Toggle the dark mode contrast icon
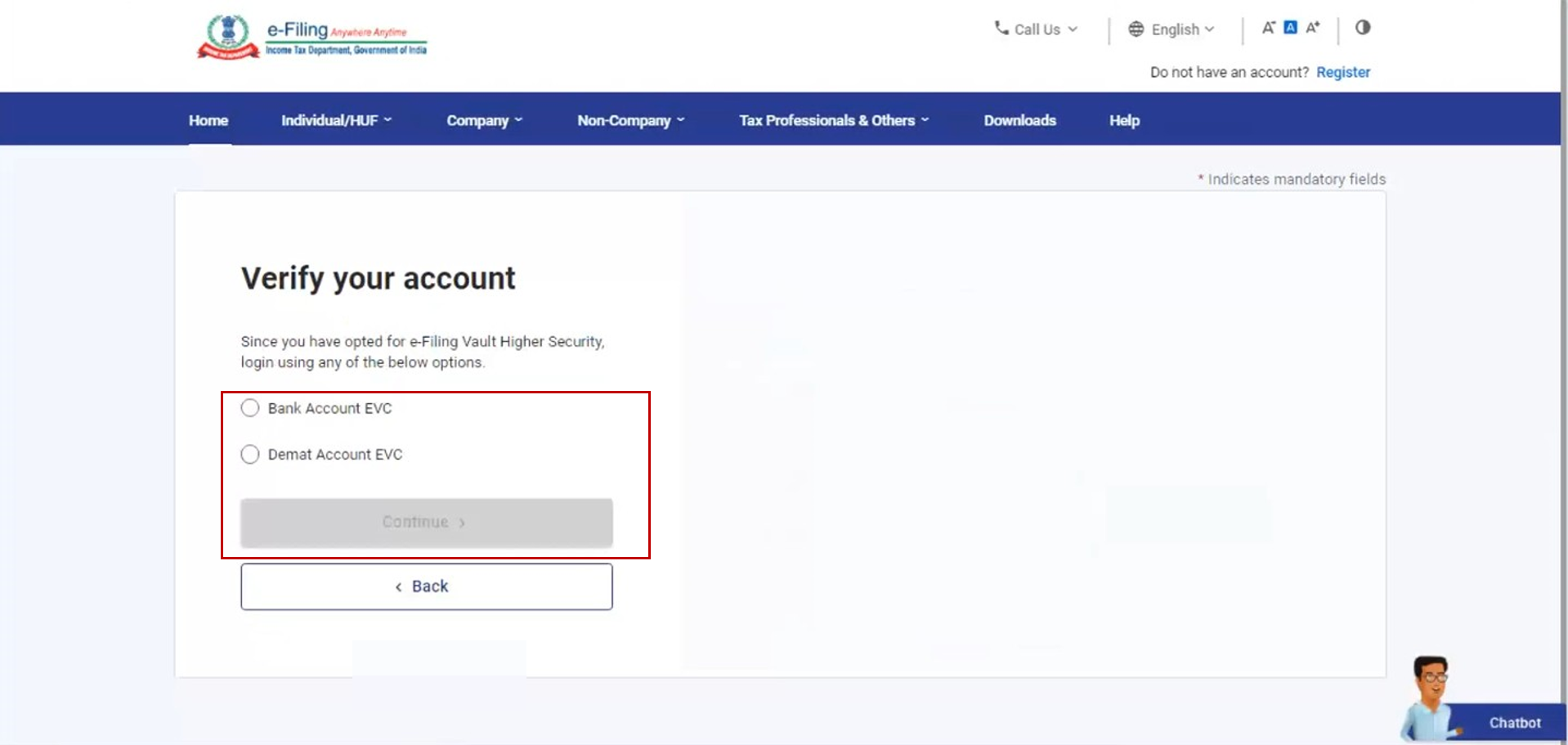 pos(1362,29)
